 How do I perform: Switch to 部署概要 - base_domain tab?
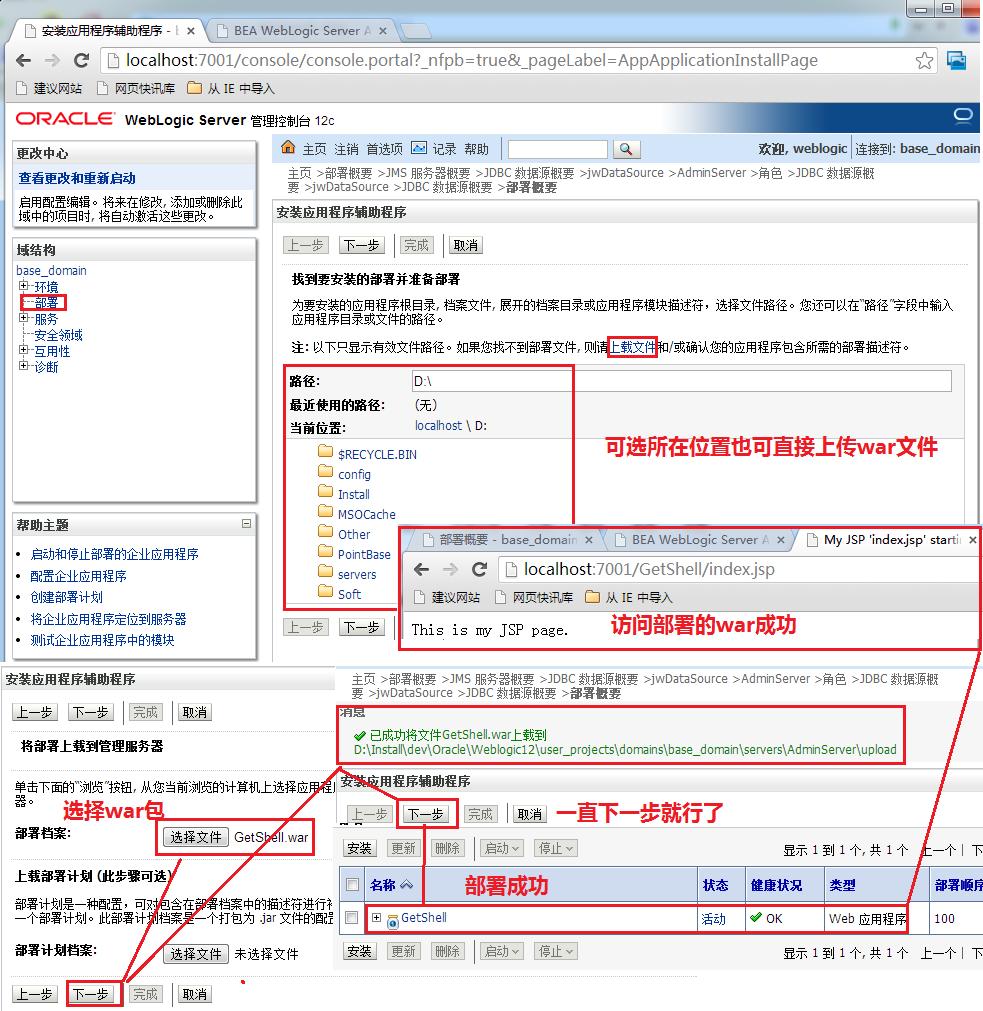pos(507,540)
